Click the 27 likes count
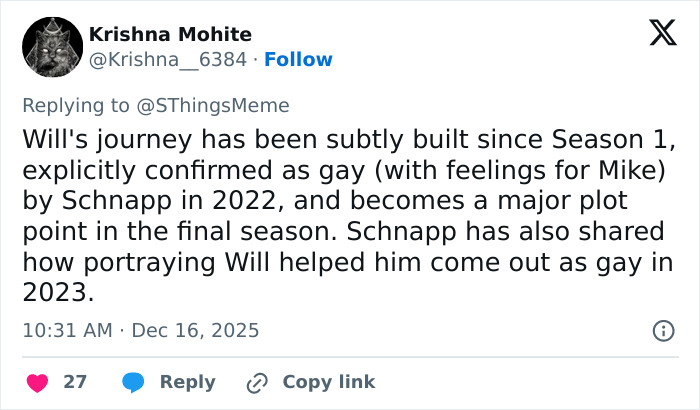 [75, 382]
